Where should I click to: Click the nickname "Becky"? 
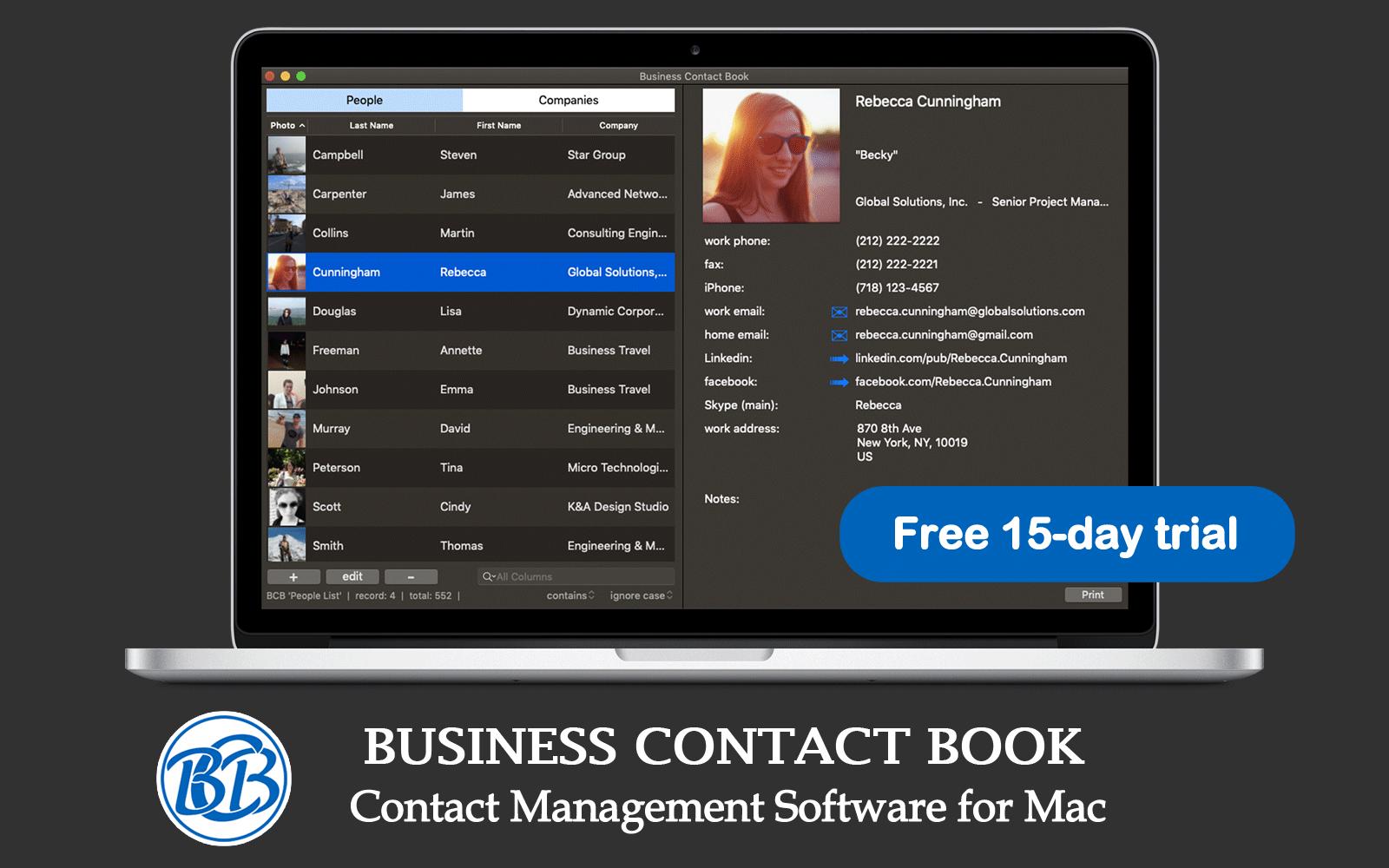coord(877,155)
